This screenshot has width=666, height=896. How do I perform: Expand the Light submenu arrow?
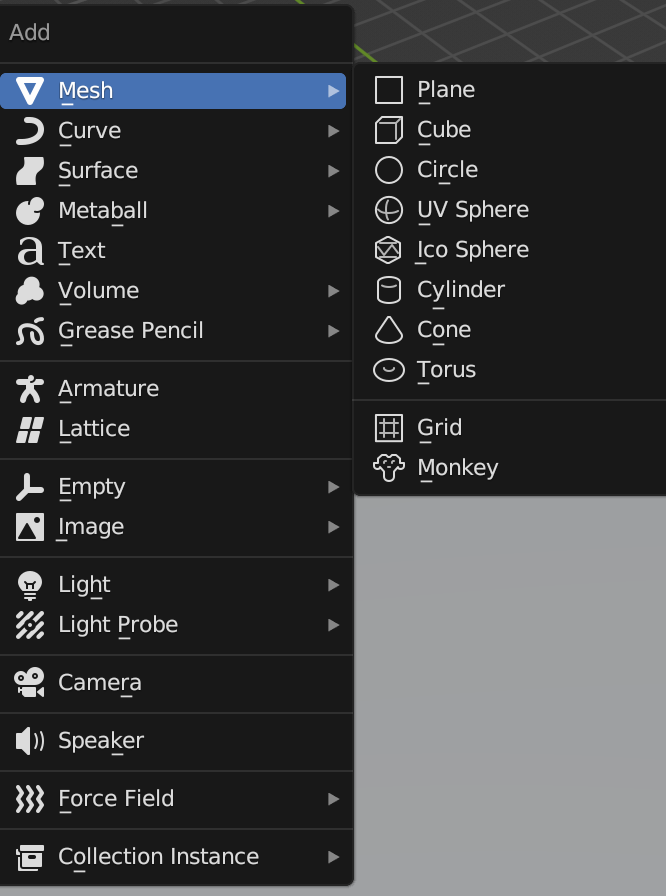point(333,585)
